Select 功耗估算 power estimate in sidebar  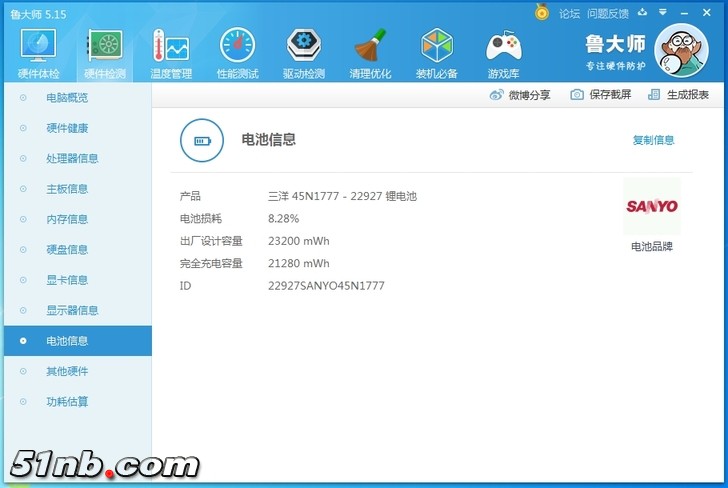pos(67,402)
